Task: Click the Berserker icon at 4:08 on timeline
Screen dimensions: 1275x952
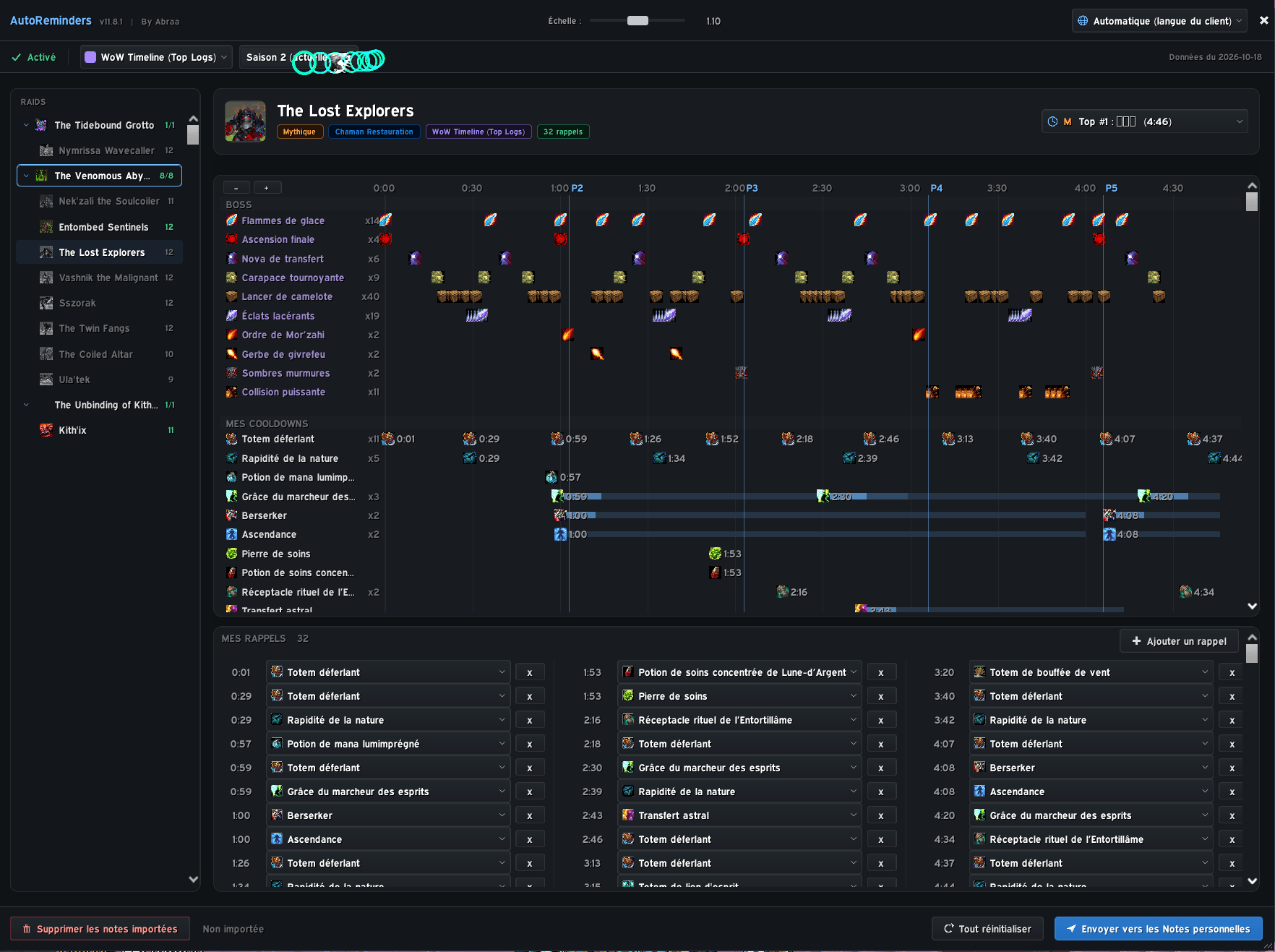Action: click(1109, 515)
